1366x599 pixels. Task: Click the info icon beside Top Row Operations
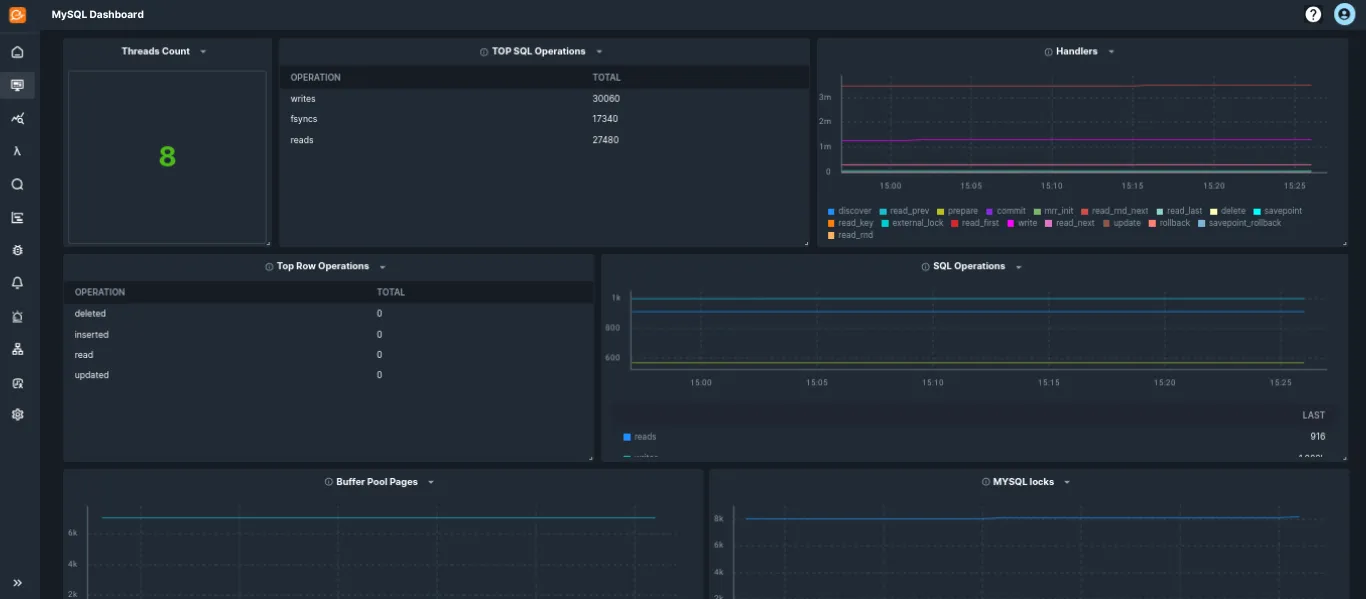point(269,267)
